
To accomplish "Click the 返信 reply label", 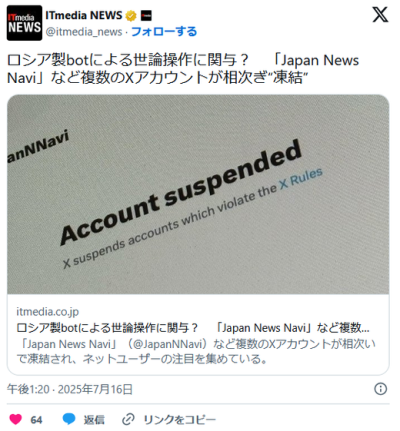I will click(94, 419).
